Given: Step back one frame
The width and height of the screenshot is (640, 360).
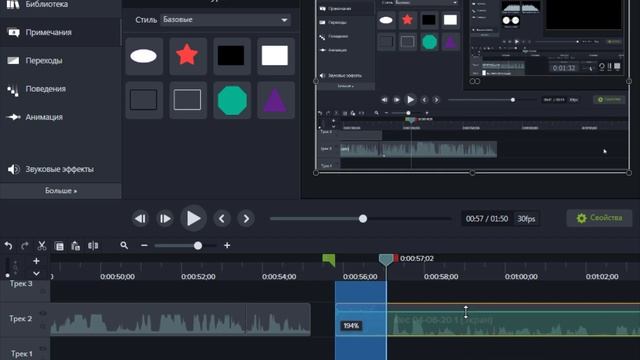Looking at the screenshot, I should (140, 219).
